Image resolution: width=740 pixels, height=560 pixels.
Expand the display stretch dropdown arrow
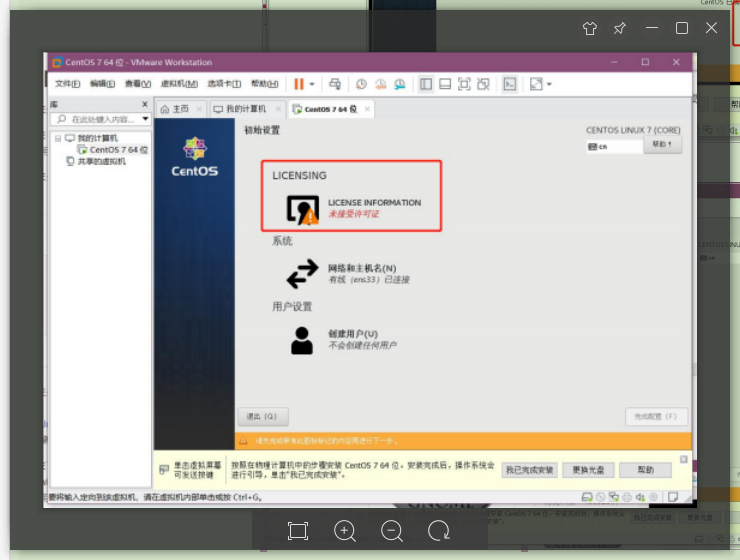coord(549,84)
